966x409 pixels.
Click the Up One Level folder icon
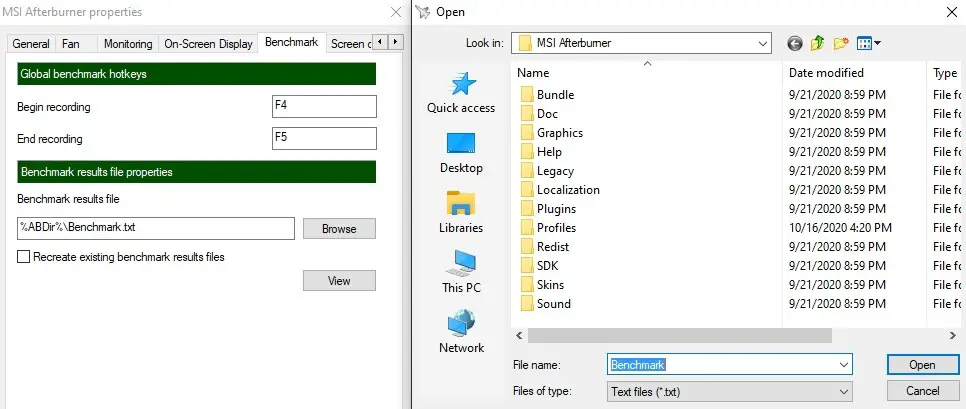(818, 43)
